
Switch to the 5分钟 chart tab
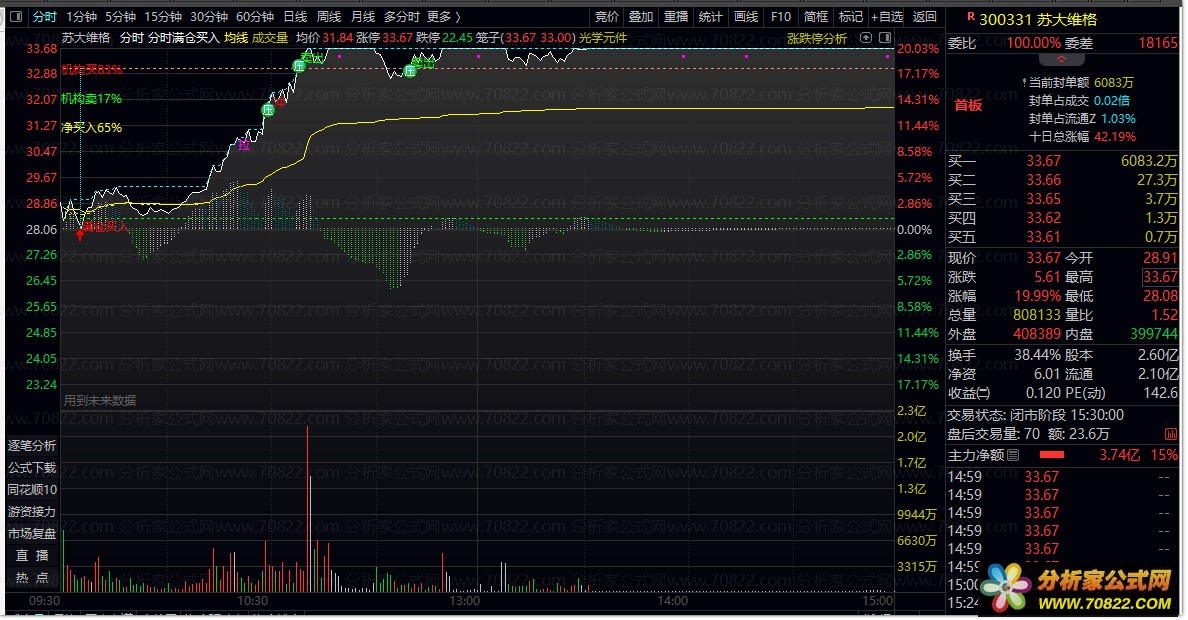[x=120, y=17]
